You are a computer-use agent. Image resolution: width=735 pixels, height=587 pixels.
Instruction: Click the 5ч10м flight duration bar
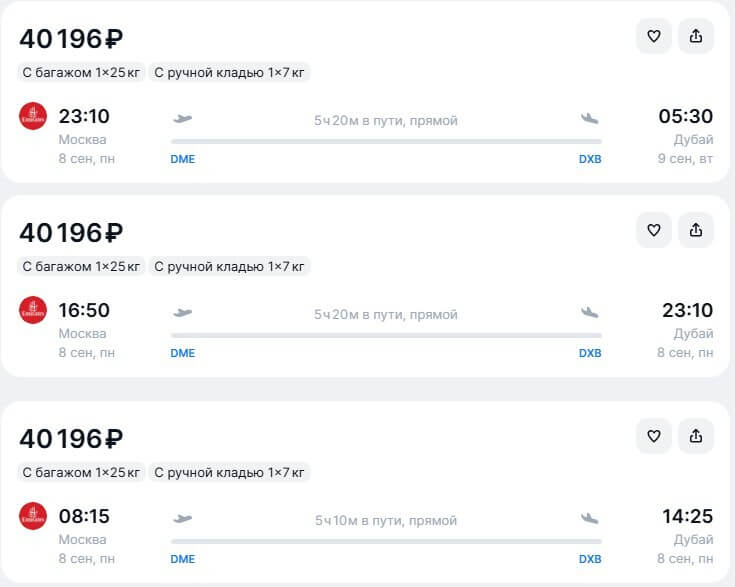click(386, 542)
